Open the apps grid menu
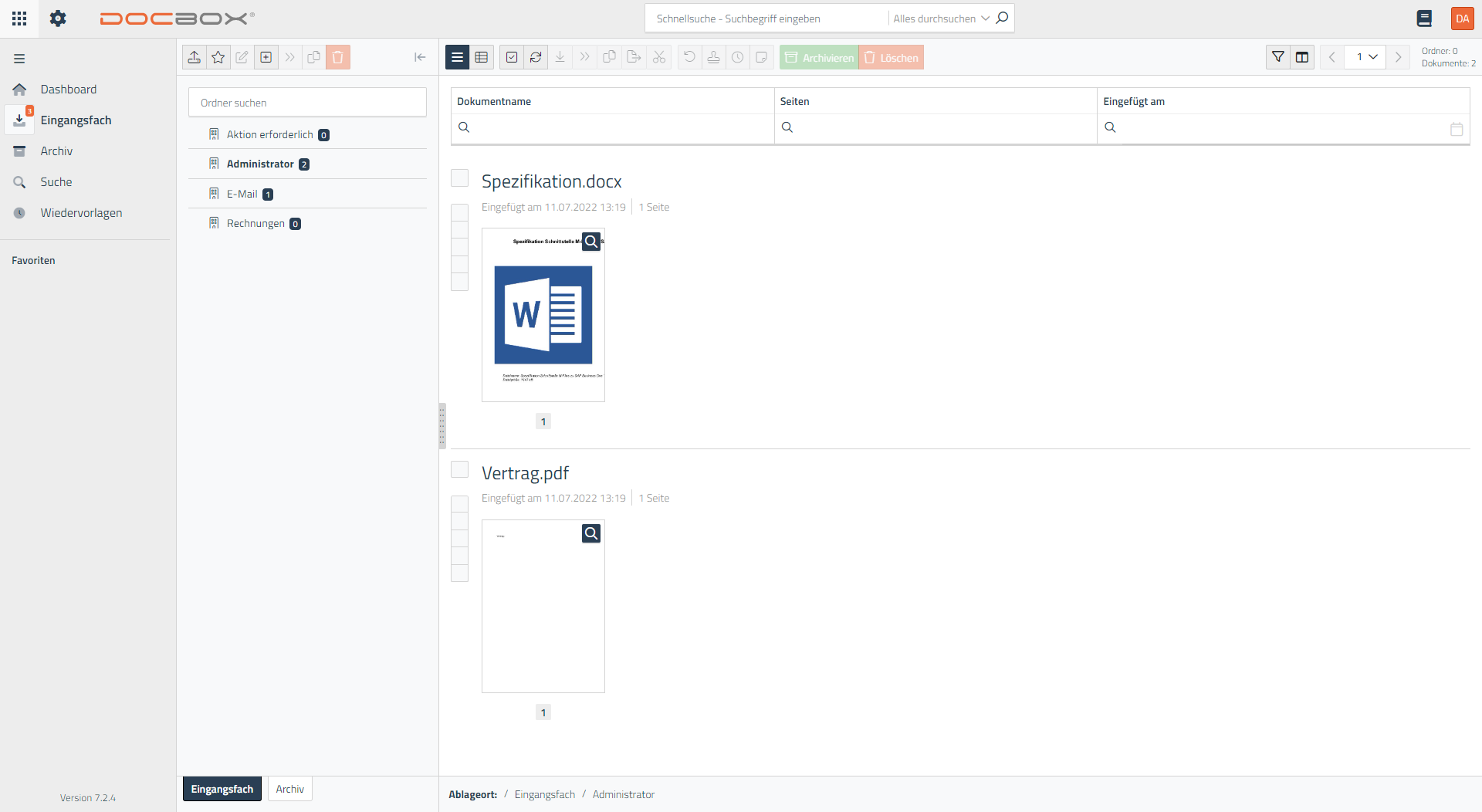1482x812 pixels. (x=19, y=19)
